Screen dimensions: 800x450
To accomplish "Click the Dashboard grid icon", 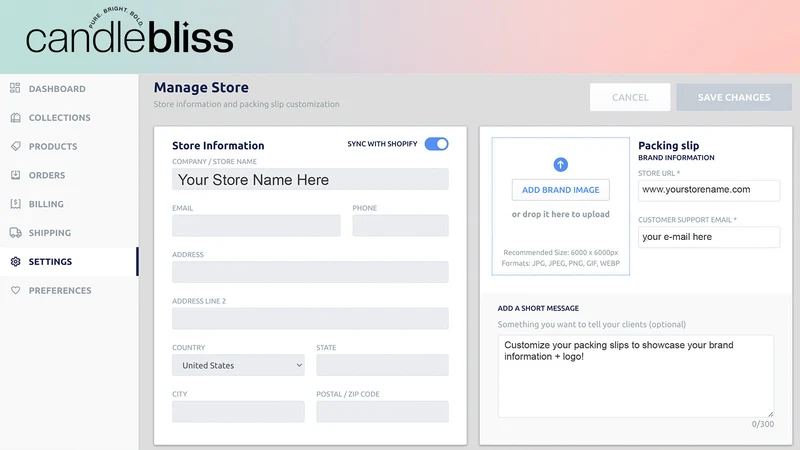I will pyautogui.click(x=15, y=88).
